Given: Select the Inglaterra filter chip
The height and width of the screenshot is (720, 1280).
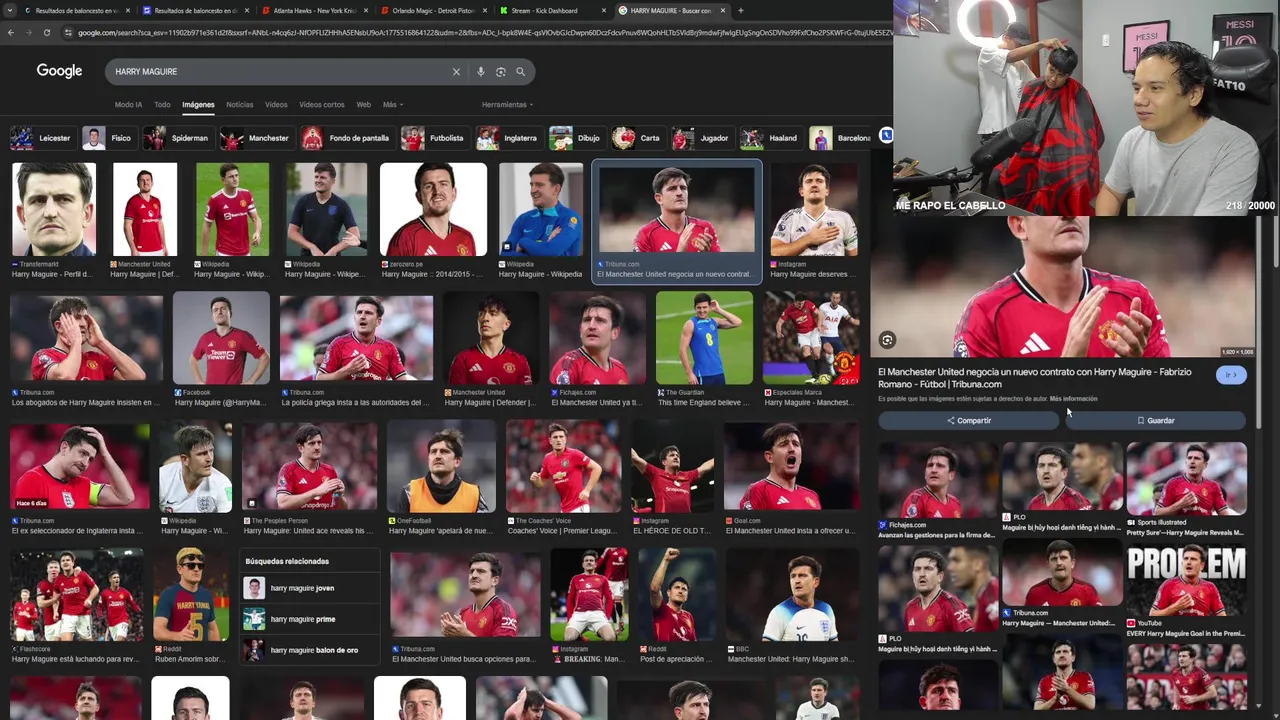Looking at the screenshot, I should [508, 138].
